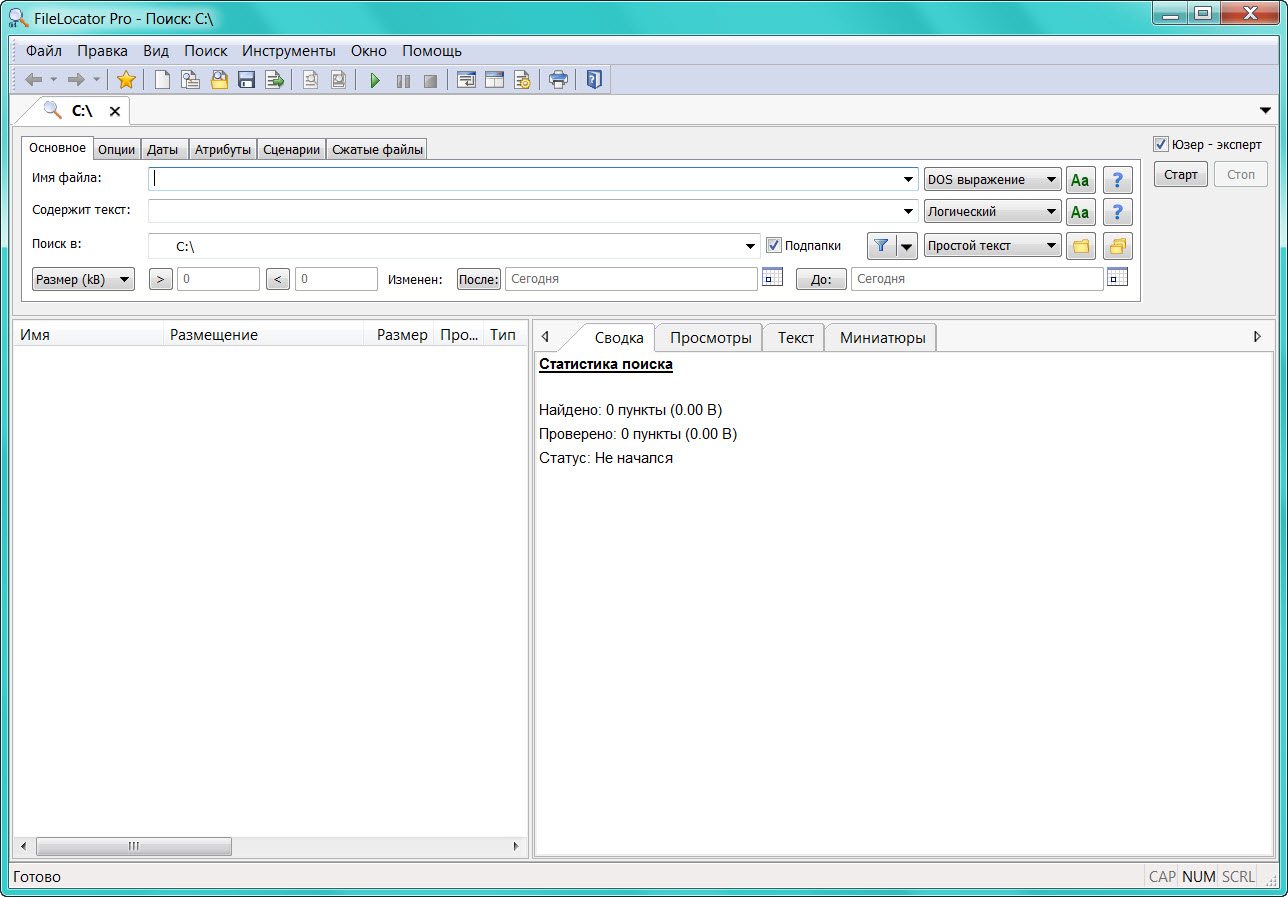
Task: Open the DOS выражение dropdown
Action: (x=992, y=180)
